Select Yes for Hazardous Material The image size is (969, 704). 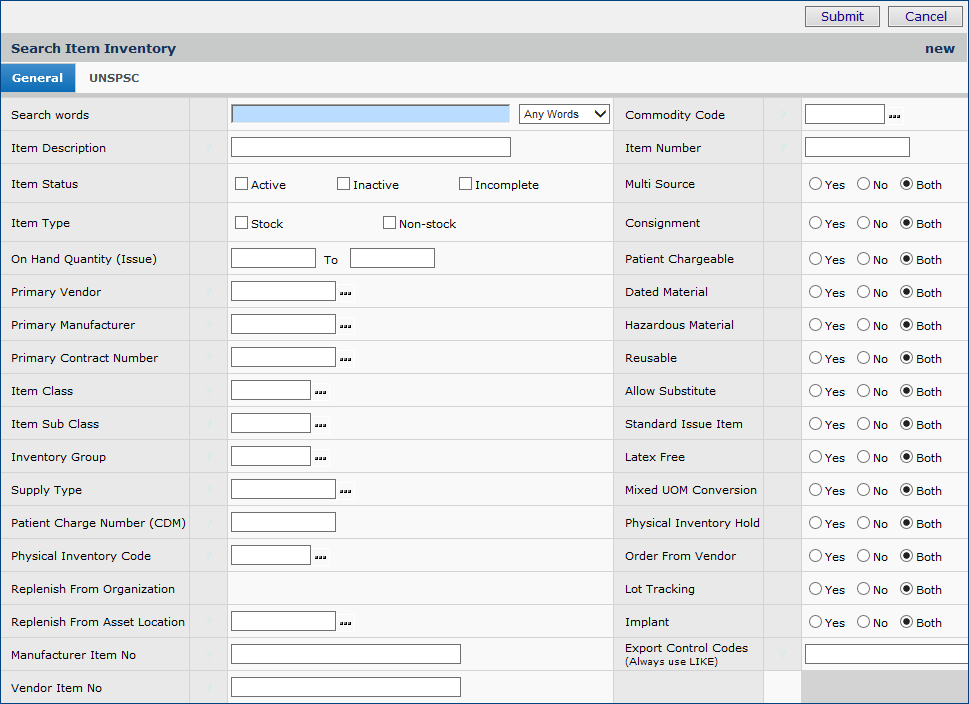(x=816, y=325)
